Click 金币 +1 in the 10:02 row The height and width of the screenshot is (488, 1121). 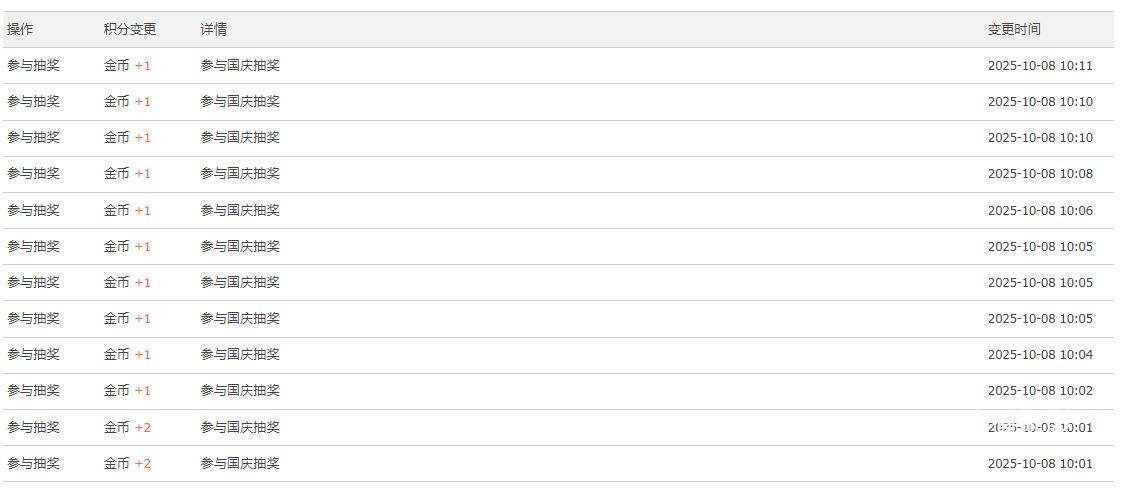[x=127, y=390]
